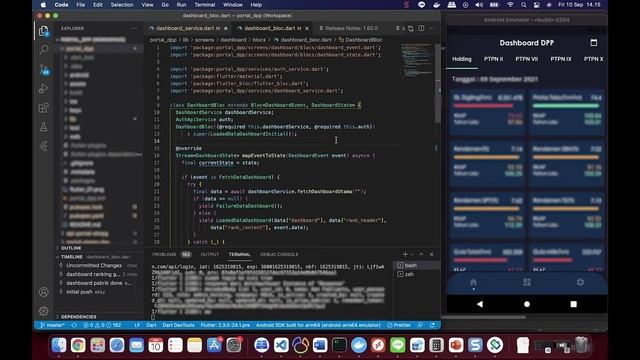Maximize the terminal panel with chevron
The height and width of the screenshot is (360, 640).
421,254
